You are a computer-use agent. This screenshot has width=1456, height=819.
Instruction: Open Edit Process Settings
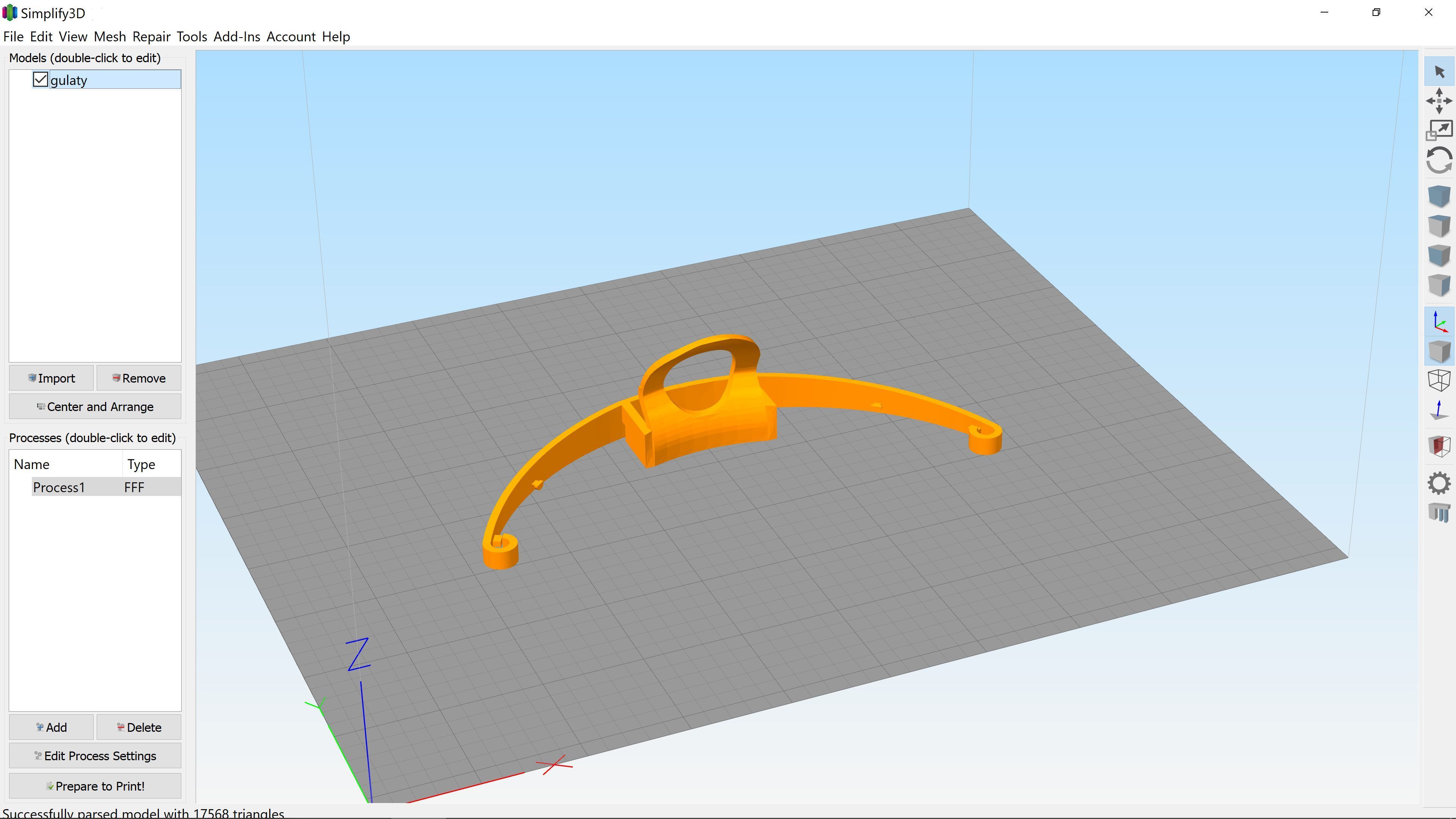click(95, 756)
